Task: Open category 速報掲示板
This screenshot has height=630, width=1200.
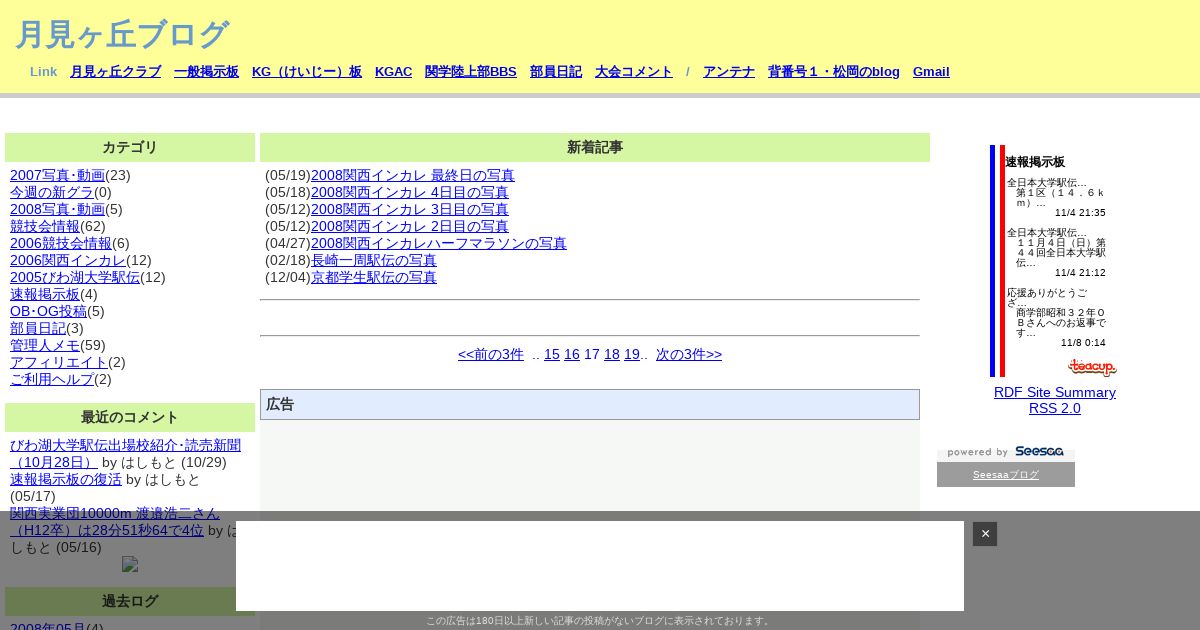Action: pyautogui.click(x=45, y=294)
